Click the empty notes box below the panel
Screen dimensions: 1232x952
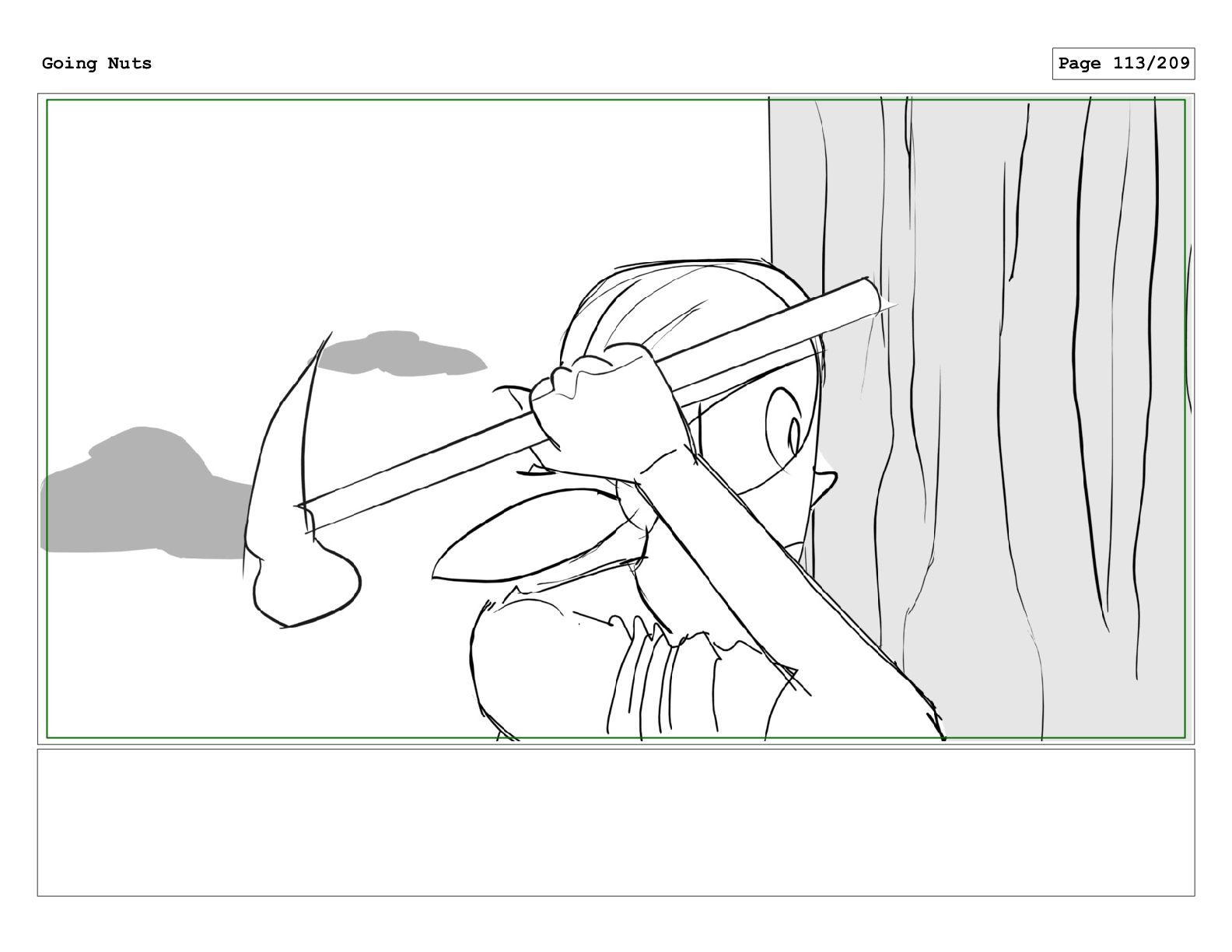615,822
